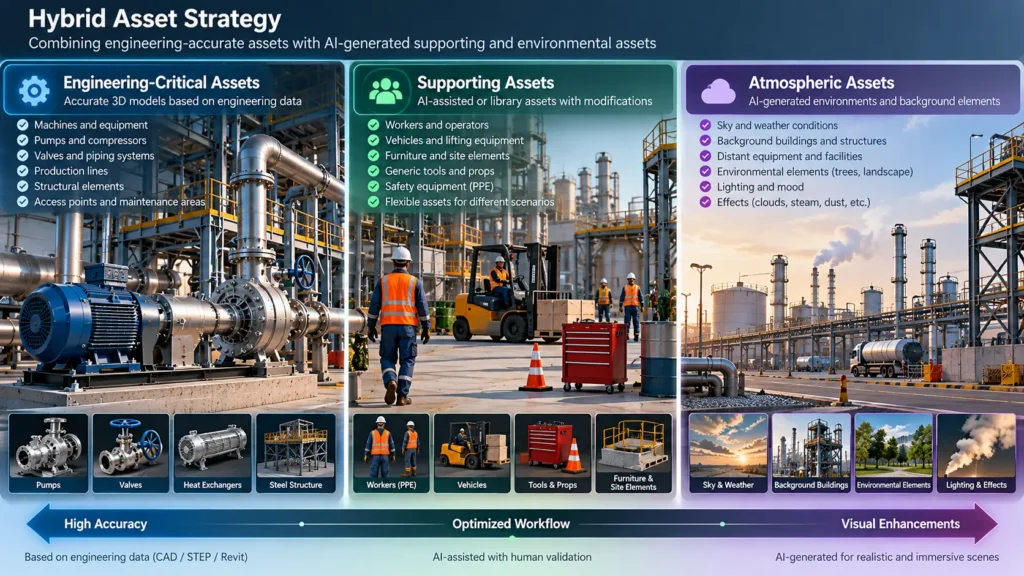Click the 'Machines and equipment' list text

coord(91,125)
